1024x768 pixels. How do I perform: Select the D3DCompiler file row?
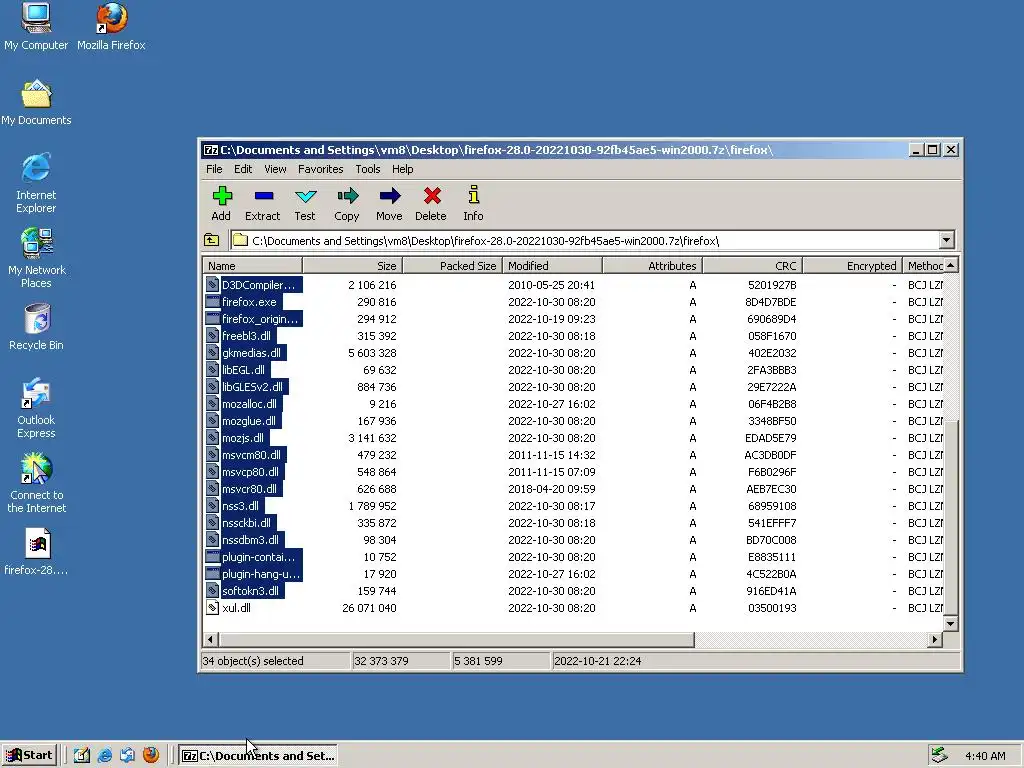click(x=574, y=285)
